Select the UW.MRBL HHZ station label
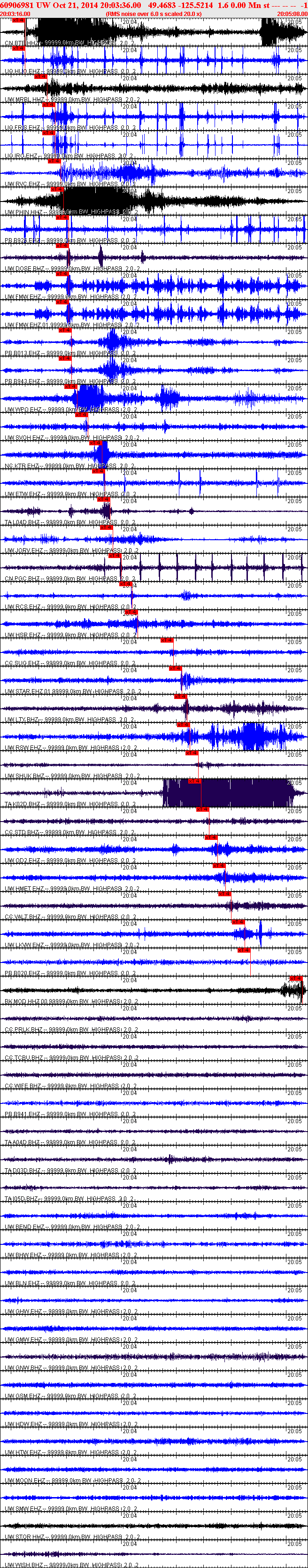308x1568 pixels. coord(24,100)
